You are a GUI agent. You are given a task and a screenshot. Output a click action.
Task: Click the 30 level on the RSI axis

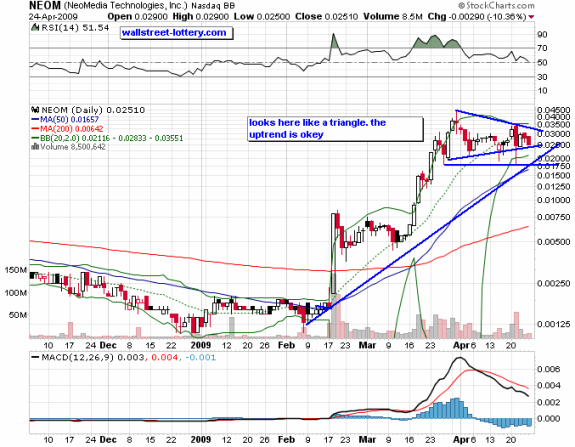click(x=542, y=77)
